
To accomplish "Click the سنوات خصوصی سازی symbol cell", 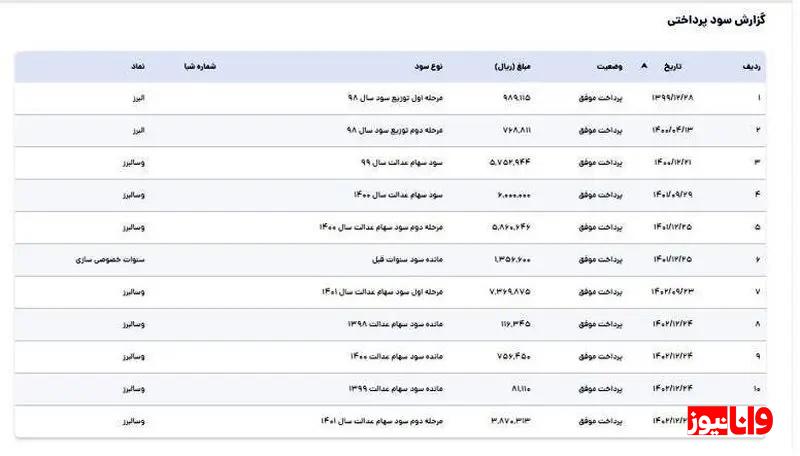I will tap(111, 259).
